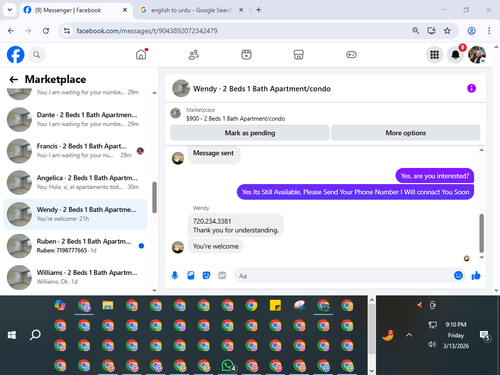Attach a photo file in composer
The image size is (500, 375).
[x=191, y=275]
